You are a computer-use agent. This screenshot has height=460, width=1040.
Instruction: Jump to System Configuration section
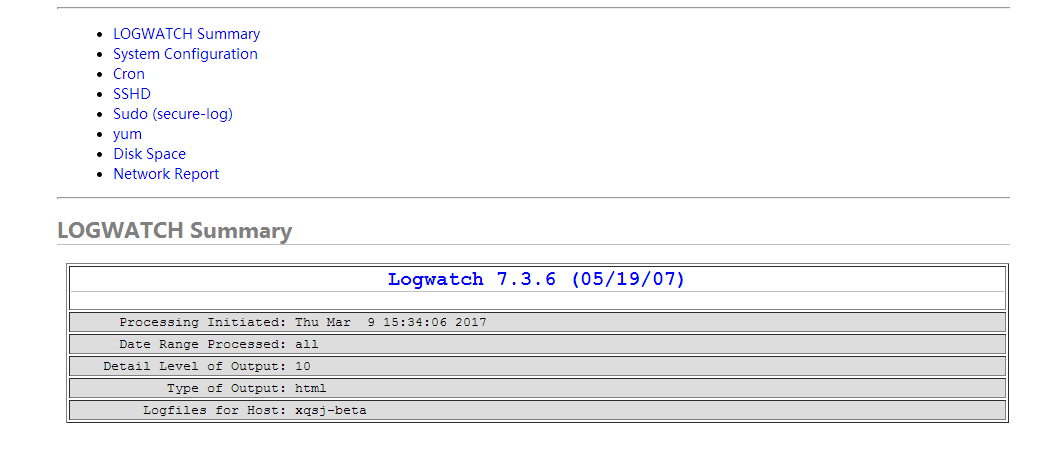pyautogui.click(x=185, y=54)
